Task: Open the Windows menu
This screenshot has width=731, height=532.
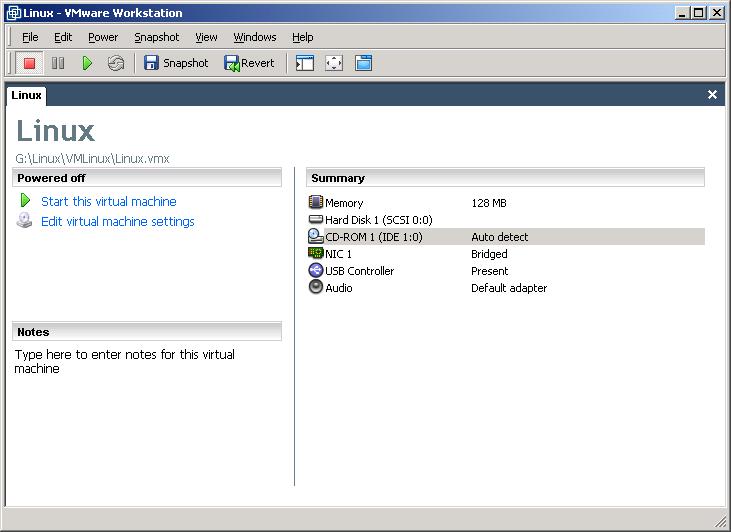Action: tap(255, 37)
